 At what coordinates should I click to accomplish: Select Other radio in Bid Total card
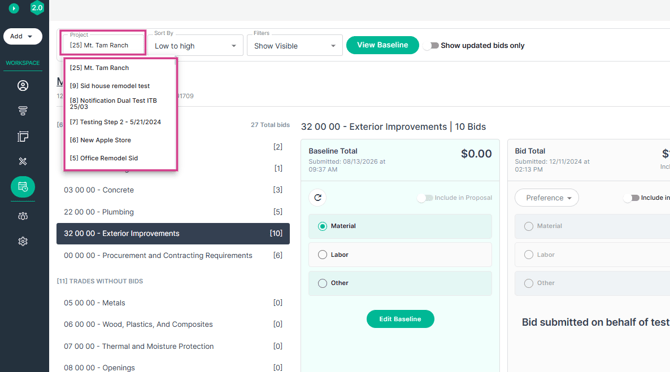(x=529, y=283)
